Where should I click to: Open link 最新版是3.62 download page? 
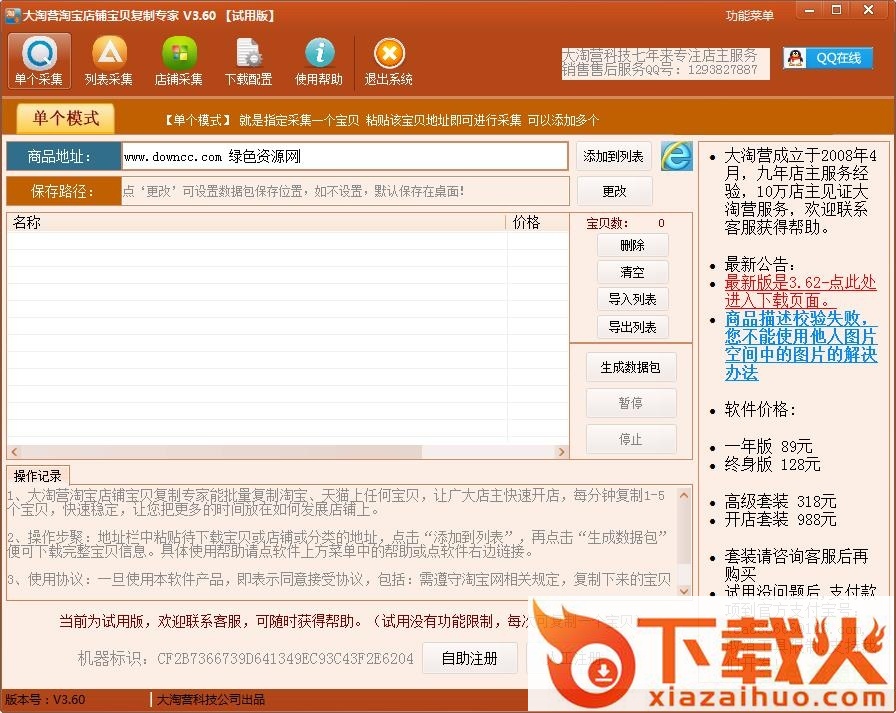pos(800,291)
